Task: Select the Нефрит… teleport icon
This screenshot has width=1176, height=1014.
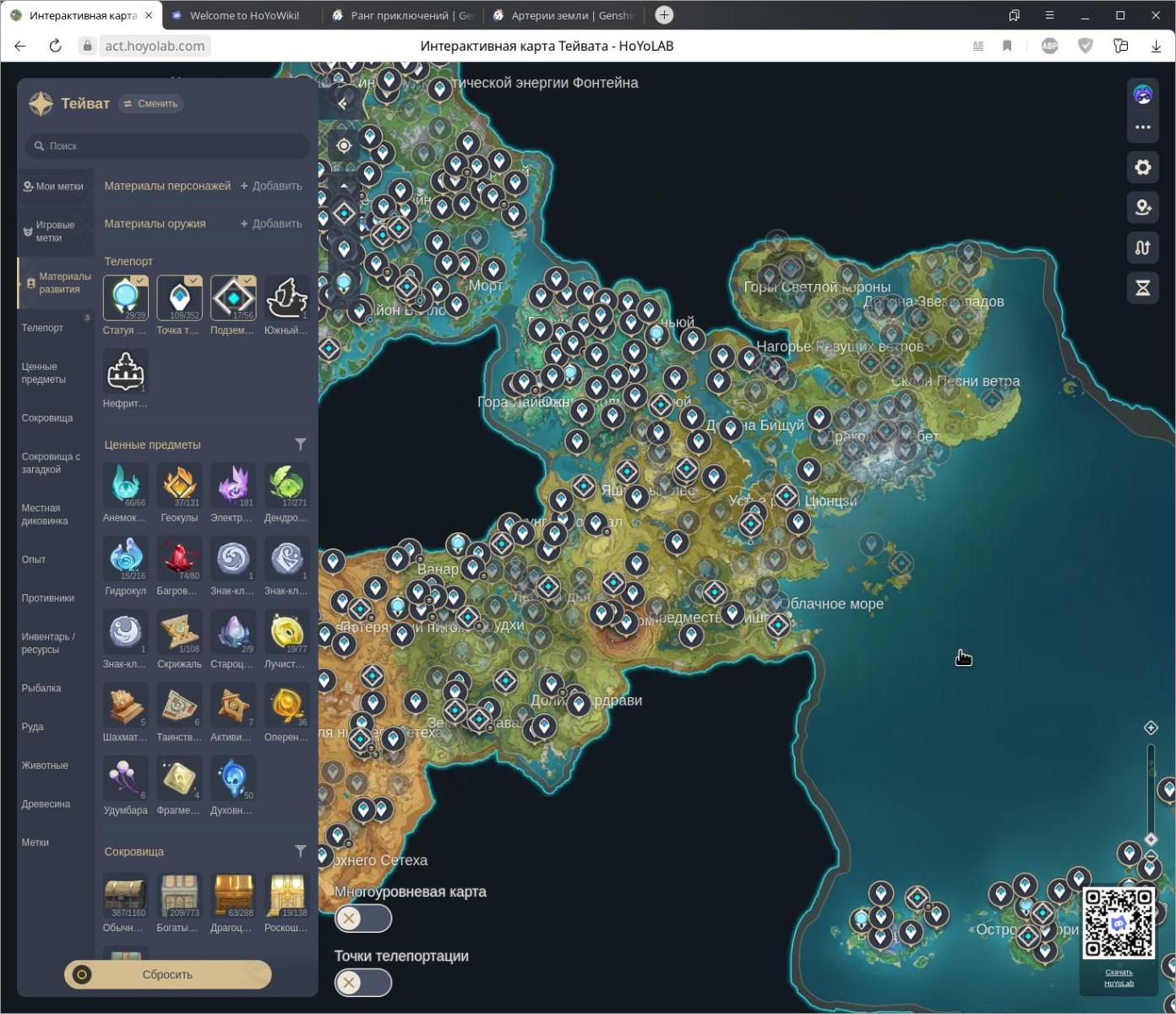Action: click(x=125, y=372)
